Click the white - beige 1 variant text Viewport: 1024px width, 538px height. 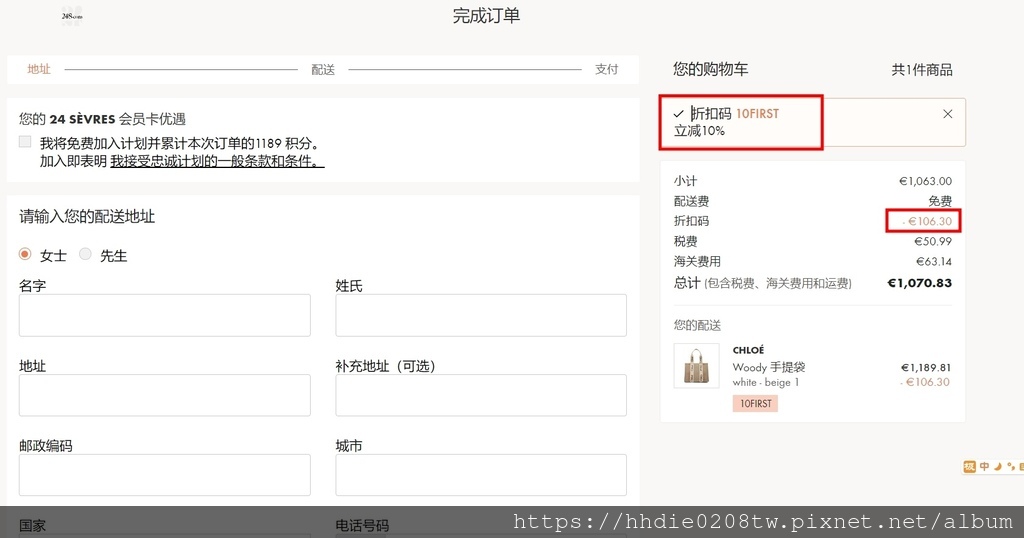tap(765, 382)
